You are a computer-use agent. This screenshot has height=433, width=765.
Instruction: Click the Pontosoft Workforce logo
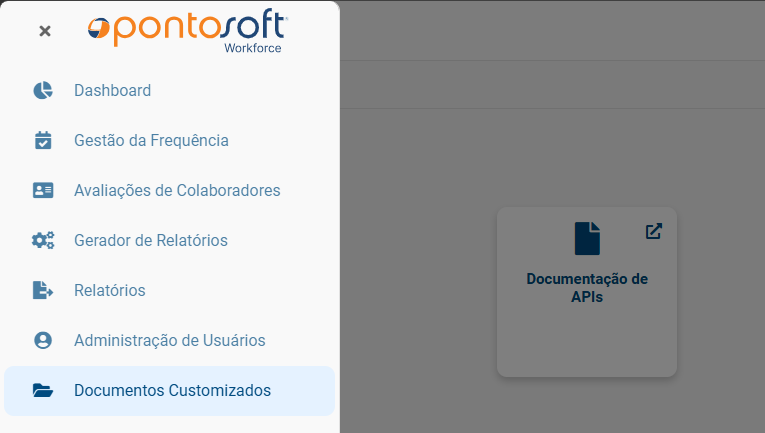188,31
